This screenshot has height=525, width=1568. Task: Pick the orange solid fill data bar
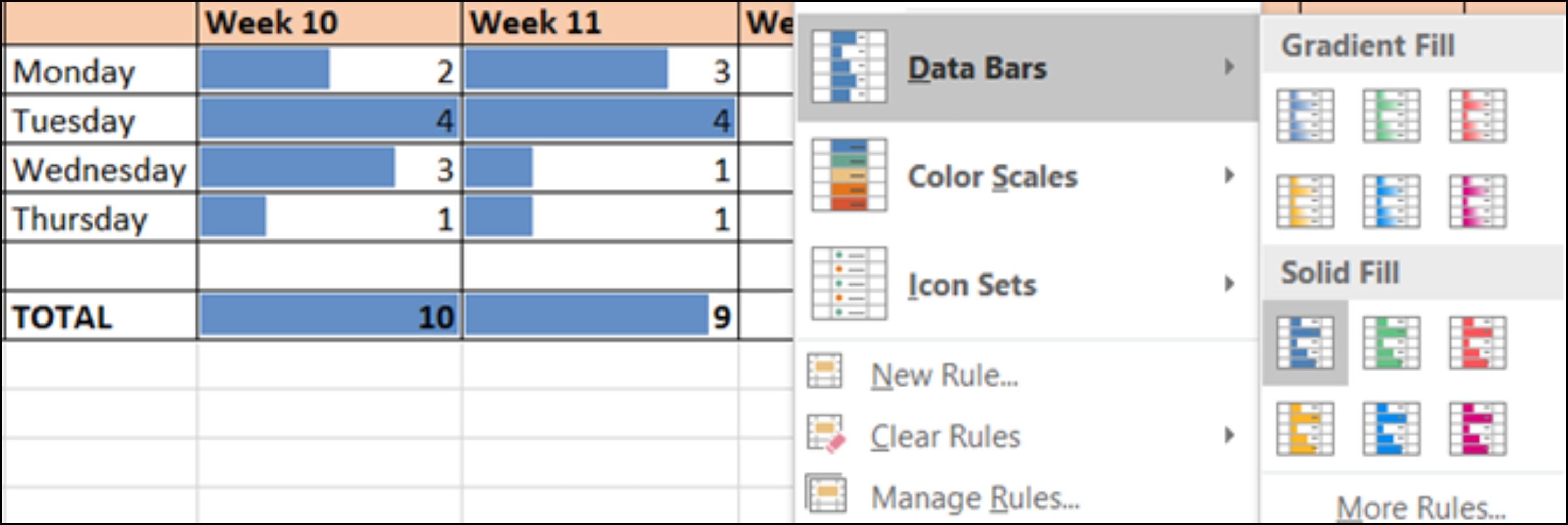pos(1305,429)
